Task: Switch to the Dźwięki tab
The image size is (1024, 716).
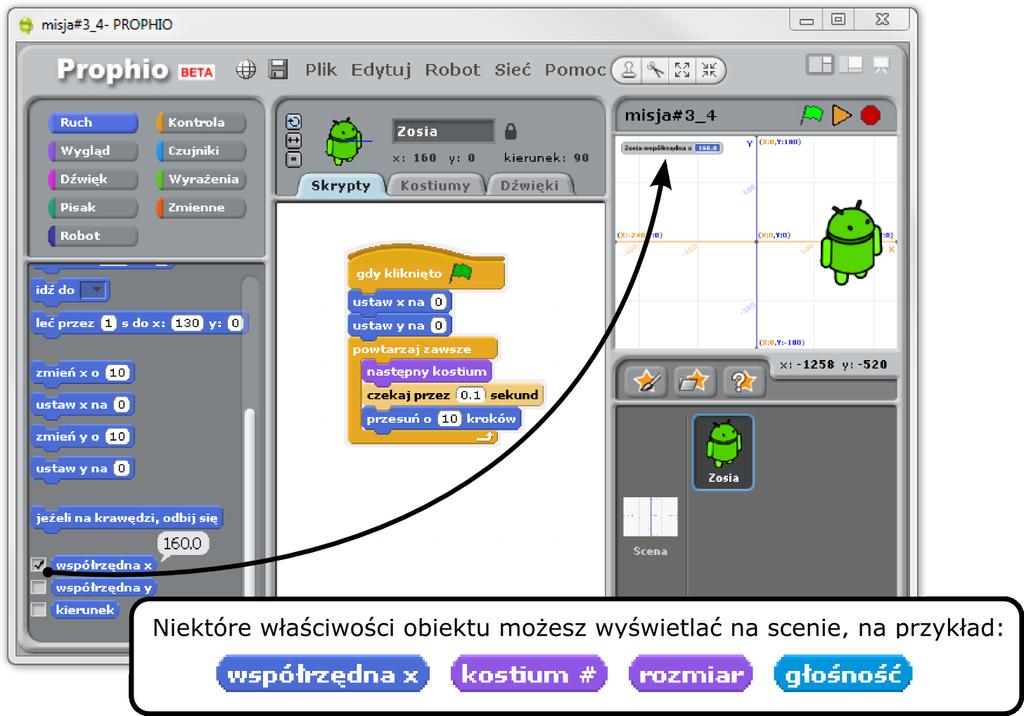Action: [529, 186]
